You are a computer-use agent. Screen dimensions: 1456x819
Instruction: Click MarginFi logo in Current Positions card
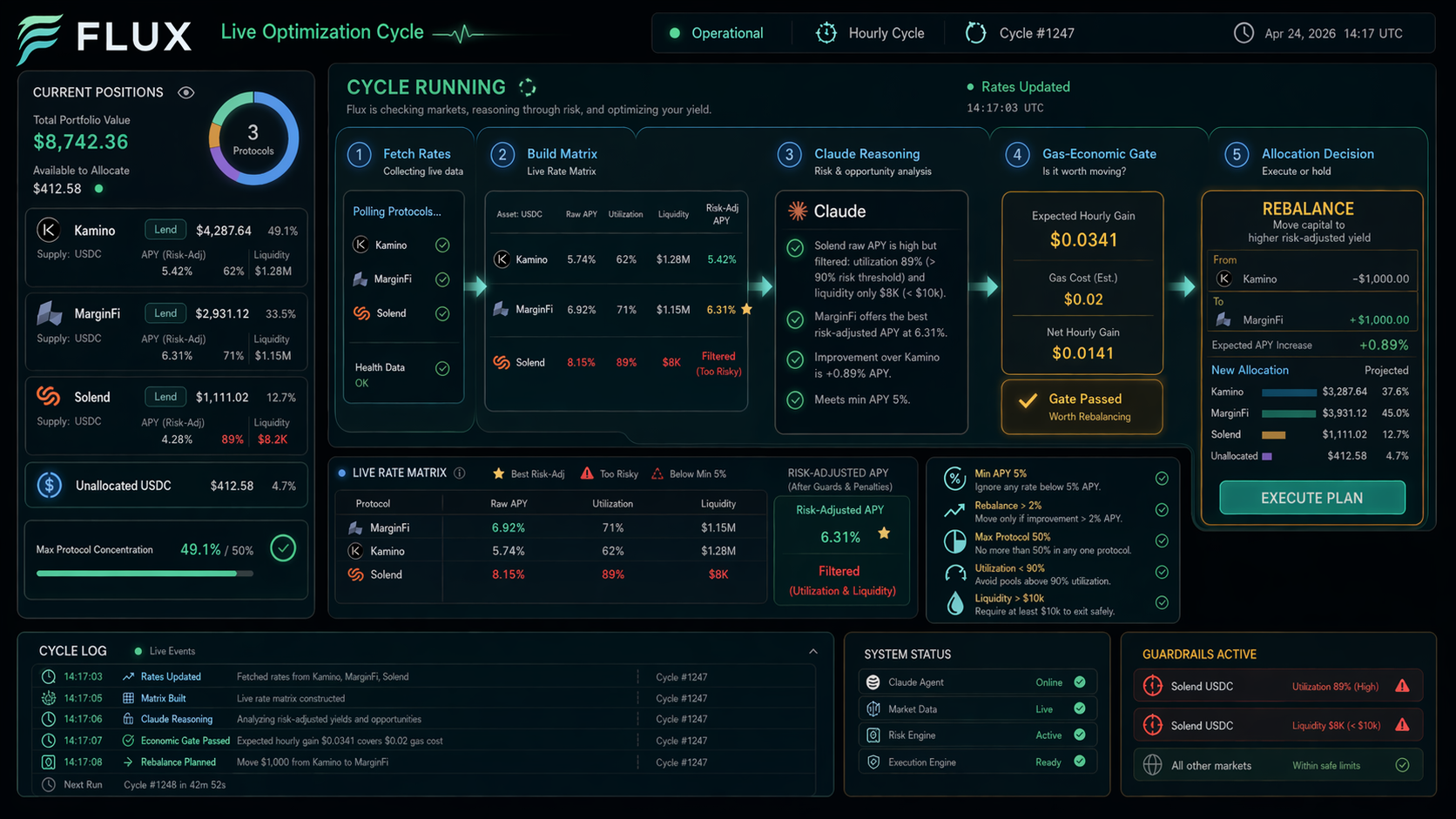(50, 313)
